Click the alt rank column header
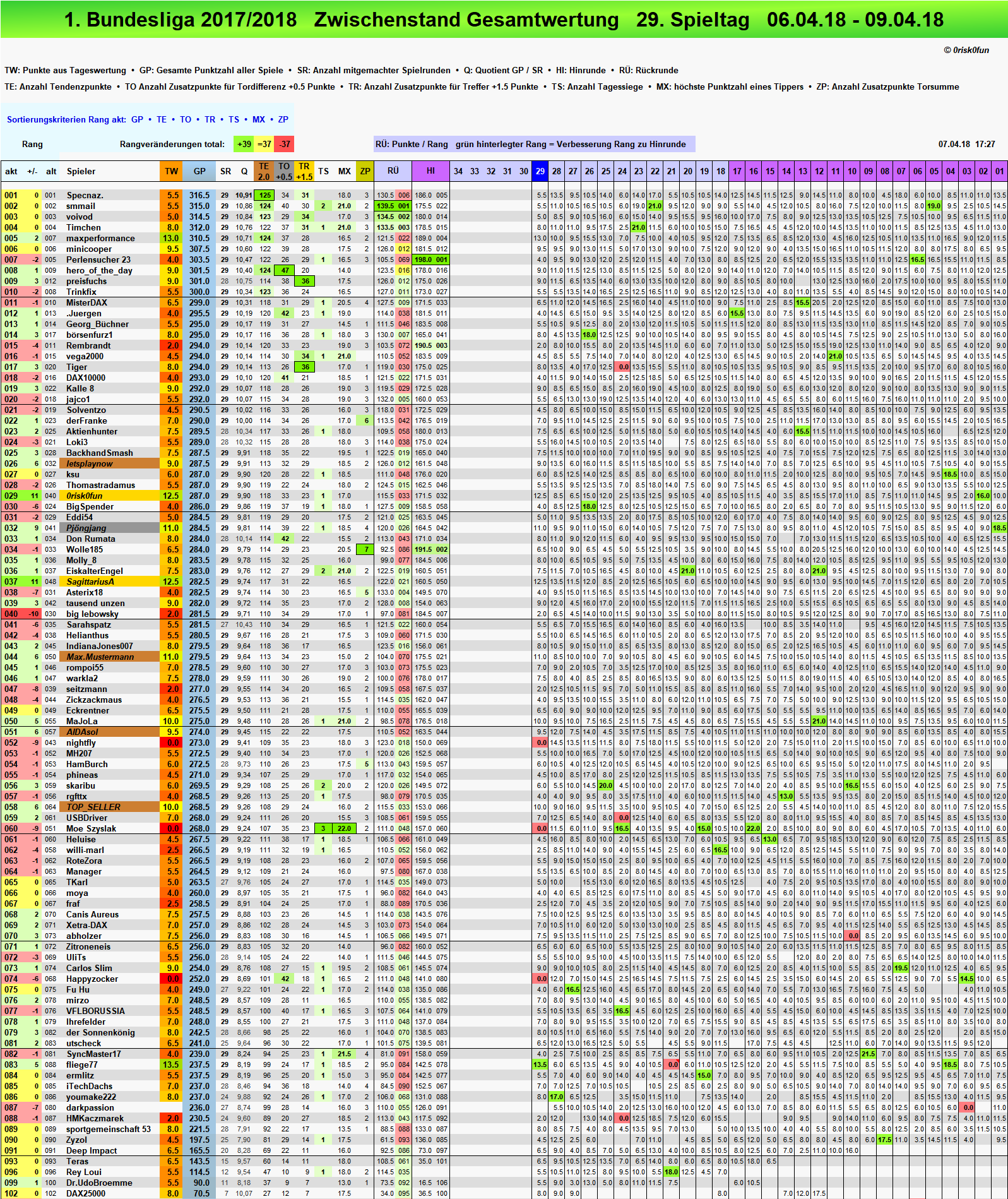Viewport: 1008px width, 1199px height. [51, 171]
